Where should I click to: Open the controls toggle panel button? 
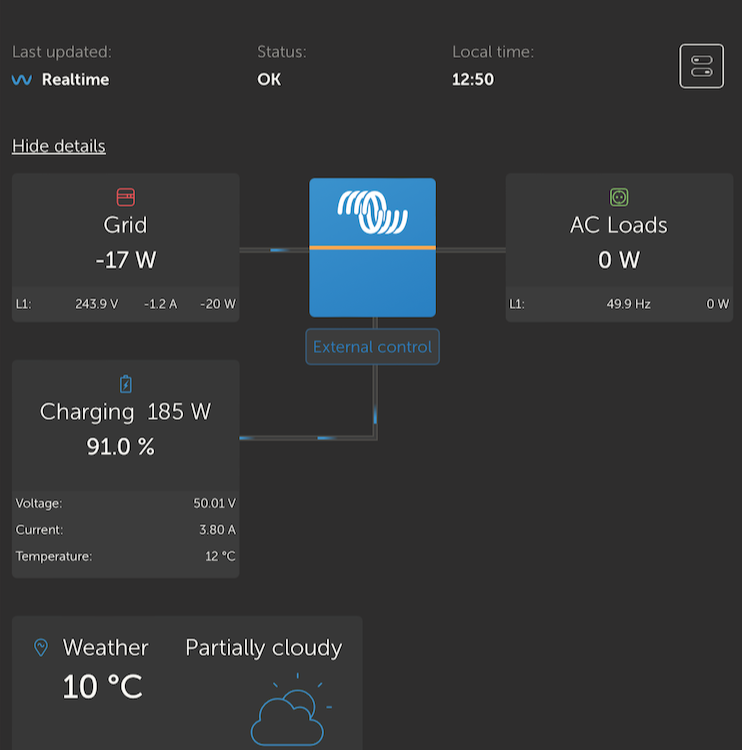pos(701,66)
